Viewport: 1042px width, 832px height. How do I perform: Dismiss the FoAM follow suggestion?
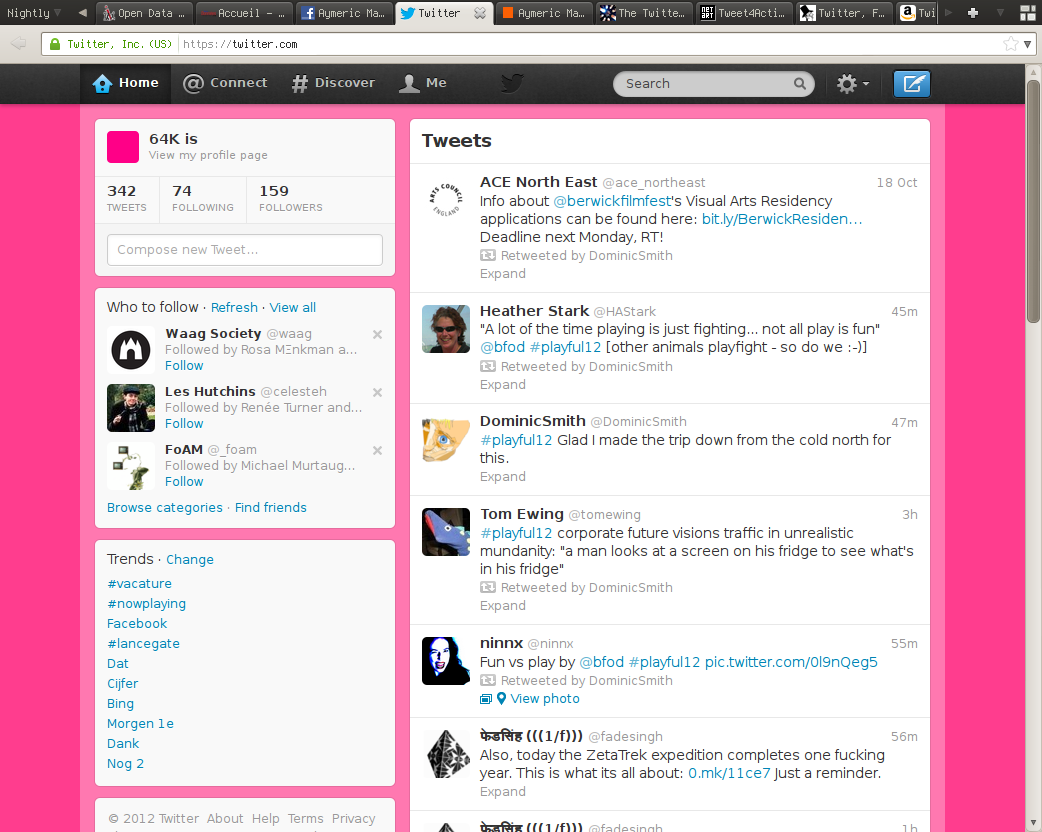(x=377, y=451)
